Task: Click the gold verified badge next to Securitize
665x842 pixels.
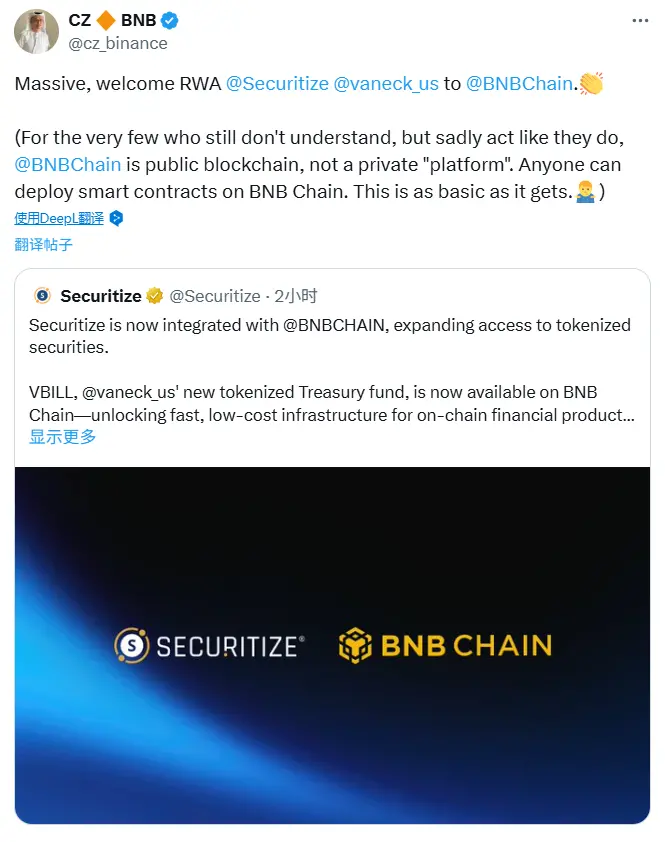Action: 153,296
